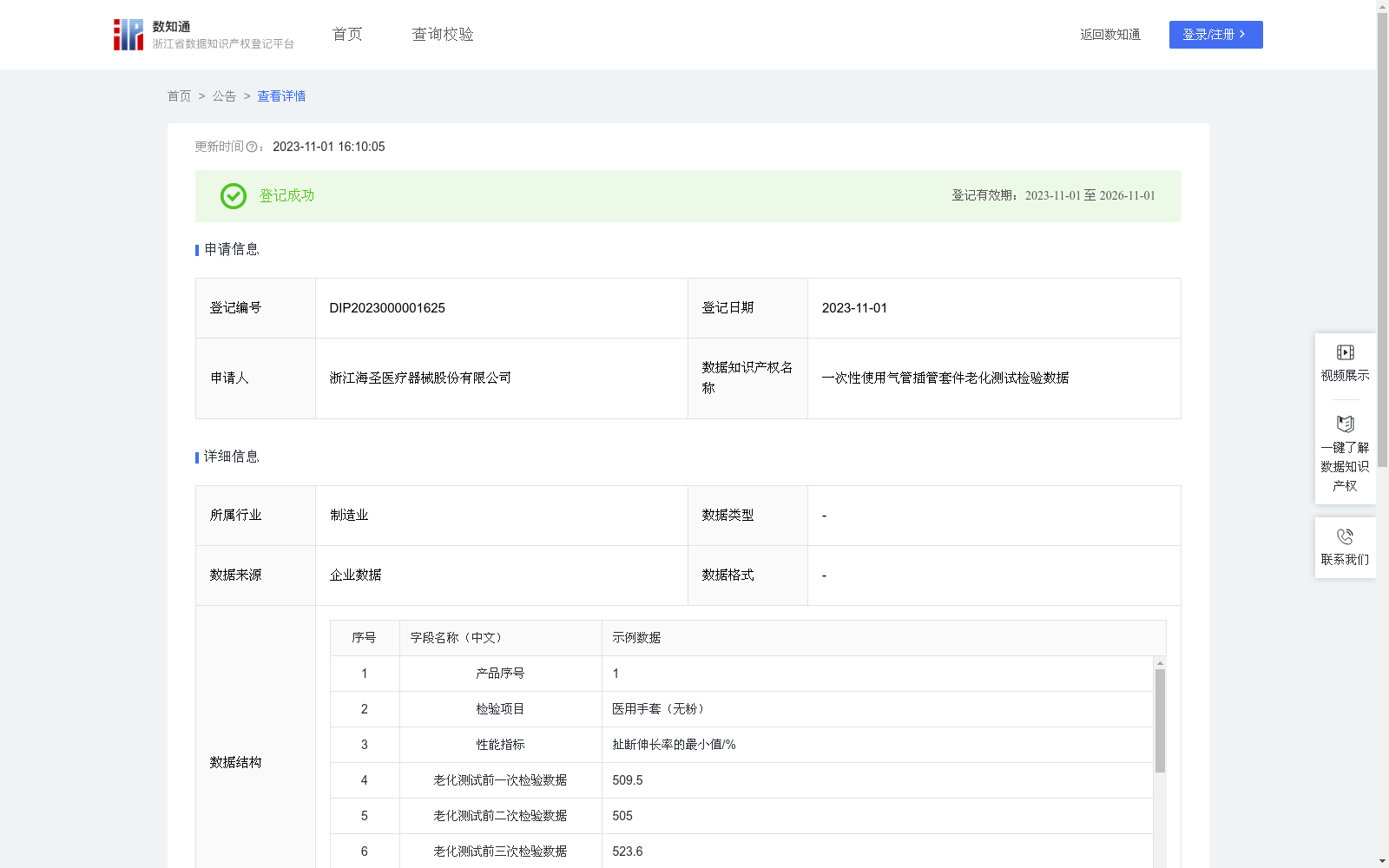Click 一次性使用气管插管套件老化测试检验数据 text
The height and width of the screenshot is (868, 1389).
(945, 378)
